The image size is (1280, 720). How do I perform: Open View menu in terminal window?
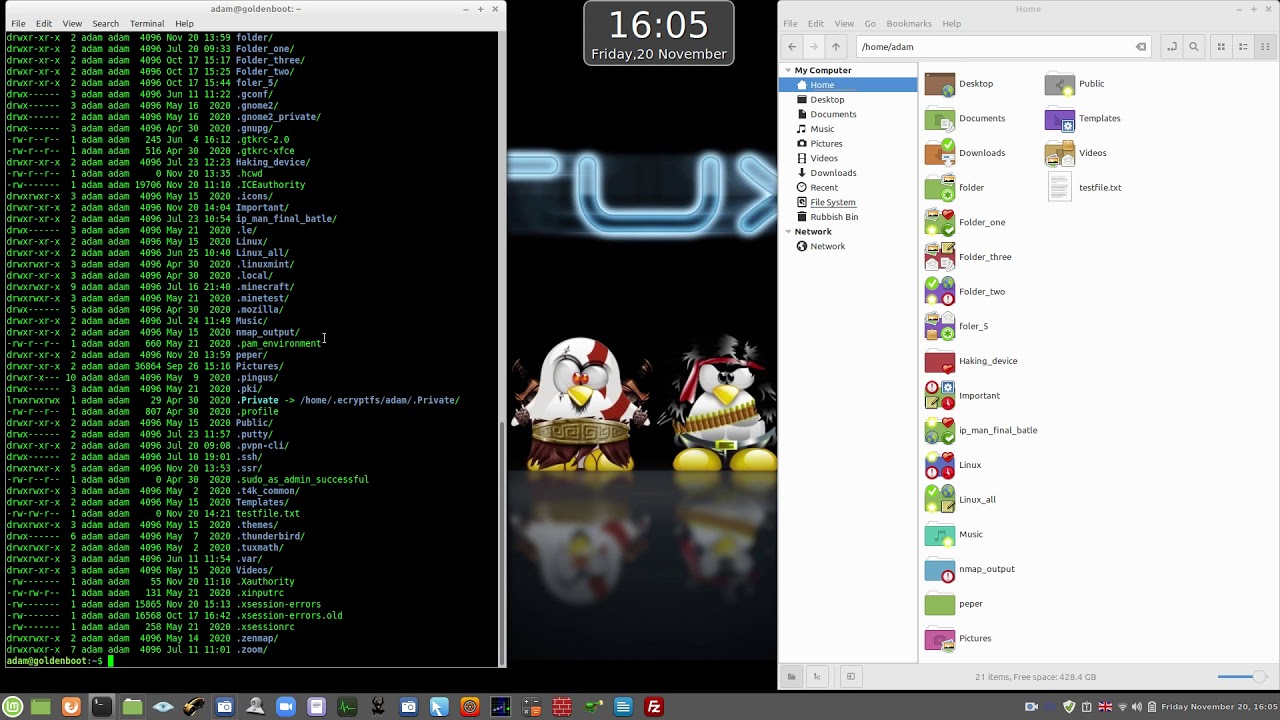pos(72,23)
